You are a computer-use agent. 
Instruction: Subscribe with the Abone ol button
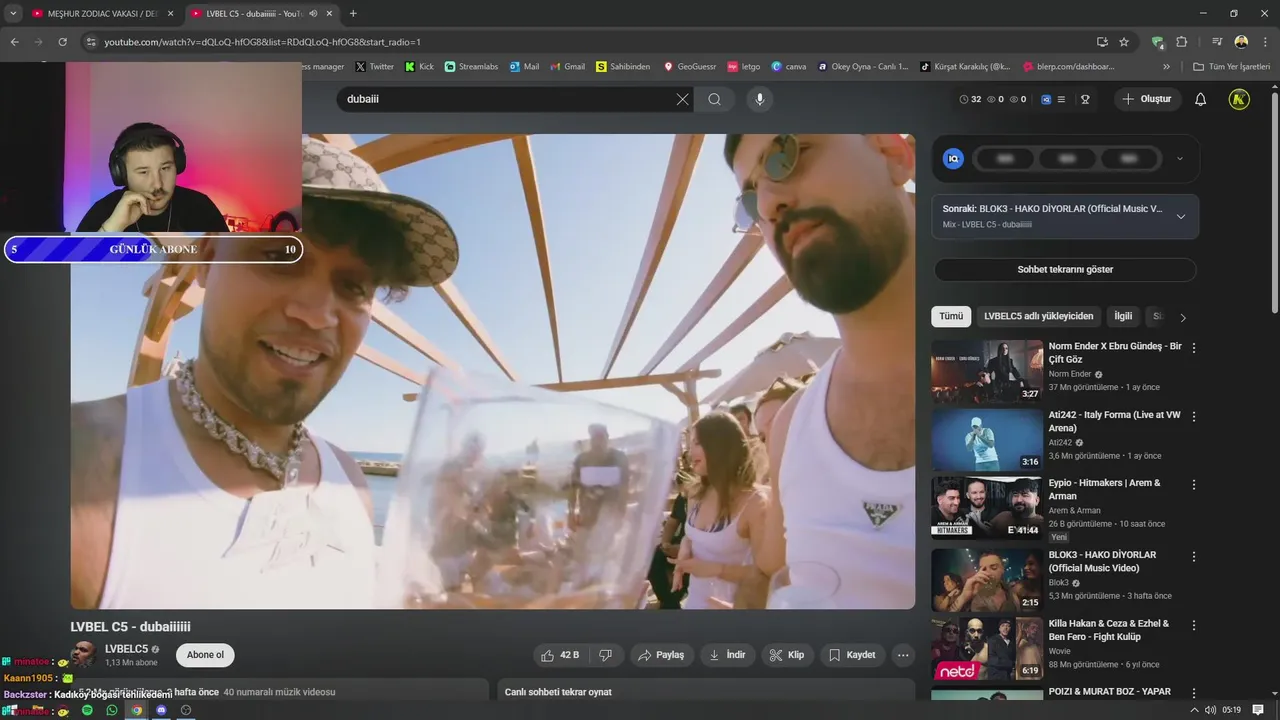(205, 655)
